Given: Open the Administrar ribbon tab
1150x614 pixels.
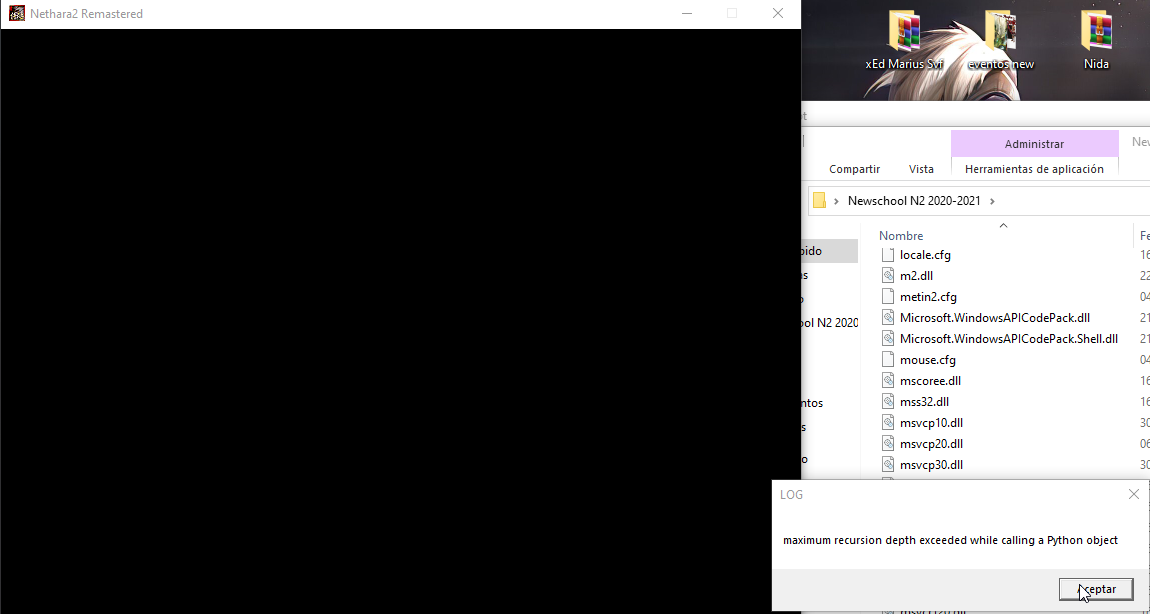Looking at the screenshot, I should (1034, 144).
